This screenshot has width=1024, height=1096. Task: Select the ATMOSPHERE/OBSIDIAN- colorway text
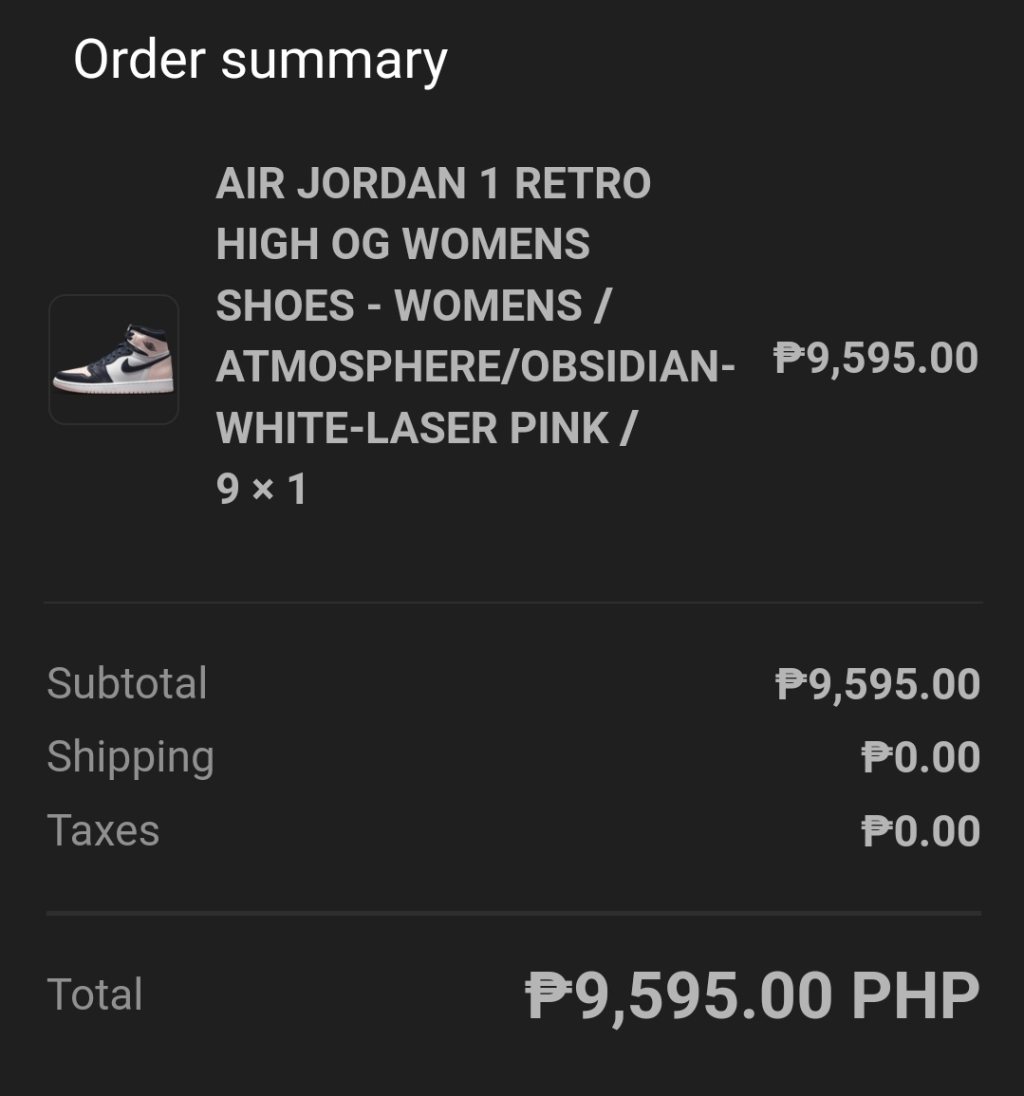tap(475, 368)
